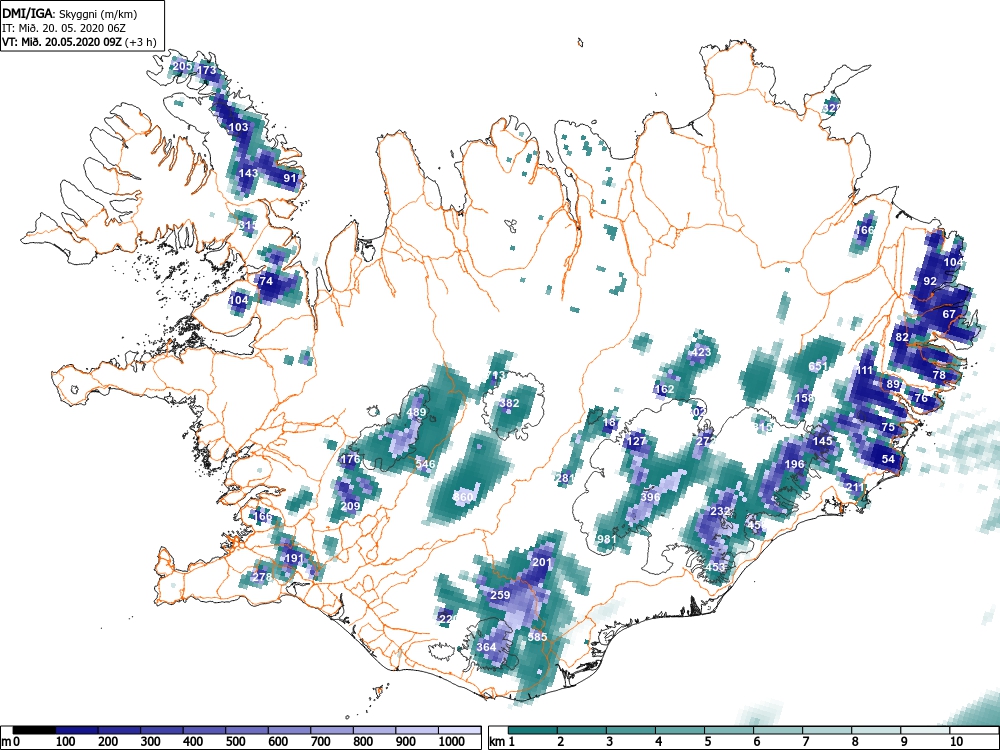Click the visibility value 453
Viewport: 1000px width, 750px height.
[715, 567]
